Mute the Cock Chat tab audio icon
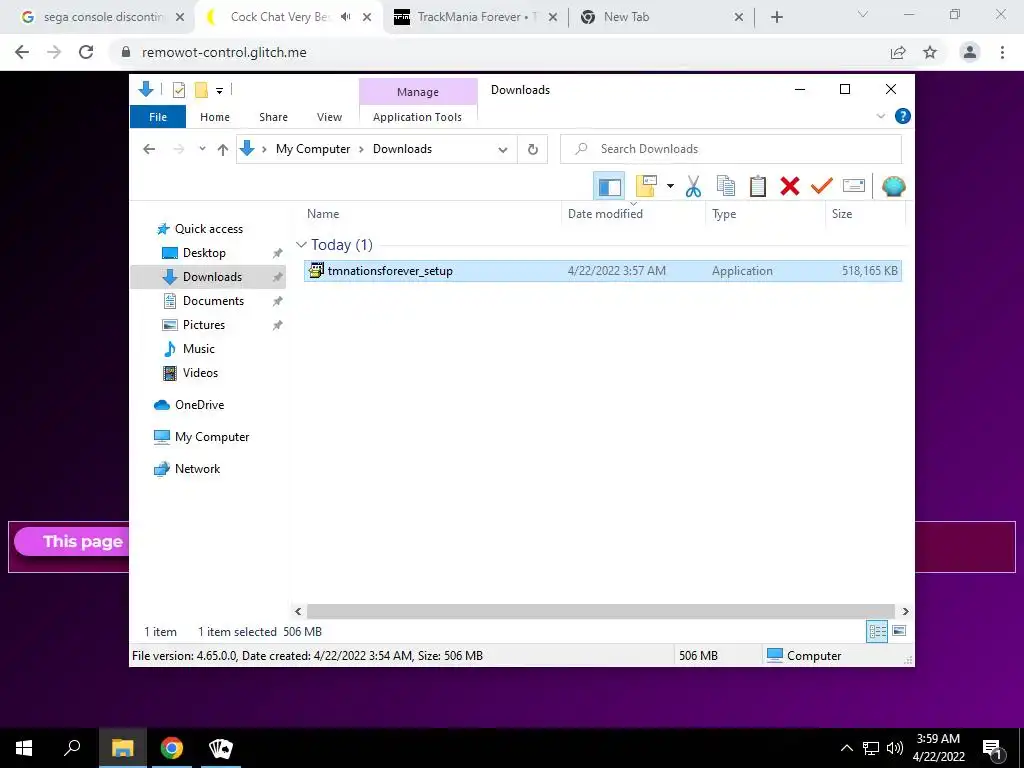 (345, 17)
